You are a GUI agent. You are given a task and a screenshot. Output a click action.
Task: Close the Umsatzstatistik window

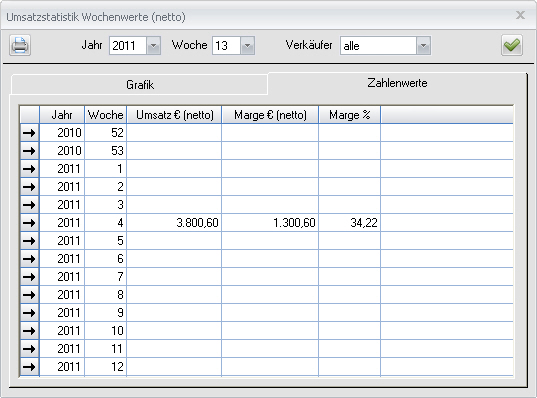(x=521, y=15)
